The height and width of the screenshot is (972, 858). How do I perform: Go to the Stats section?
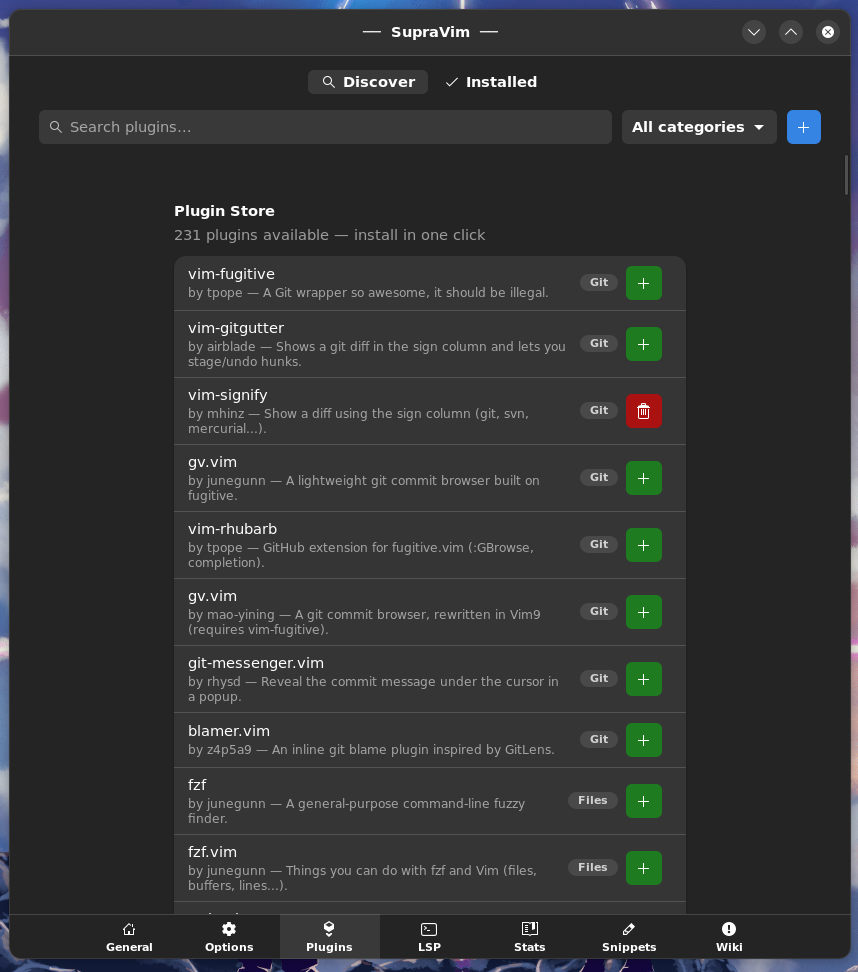click(529, 937)
